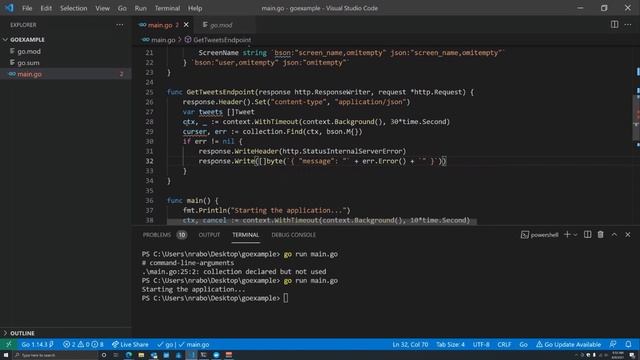Change CRLF end of line sequence
This screenshot has height=360, width=640.
tap(504, 344)
